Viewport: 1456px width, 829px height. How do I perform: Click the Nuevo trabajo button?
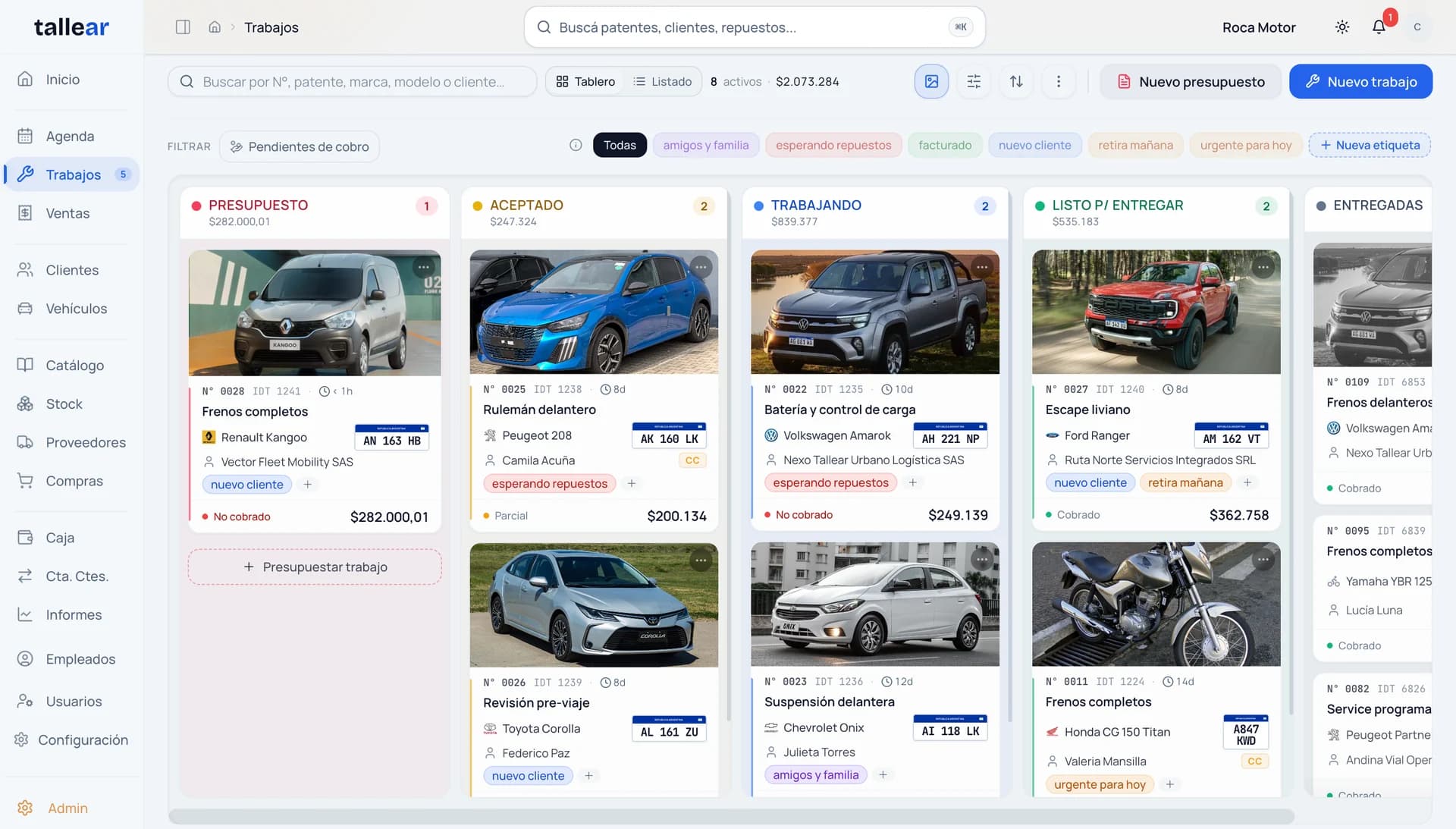click(1360, 81)
